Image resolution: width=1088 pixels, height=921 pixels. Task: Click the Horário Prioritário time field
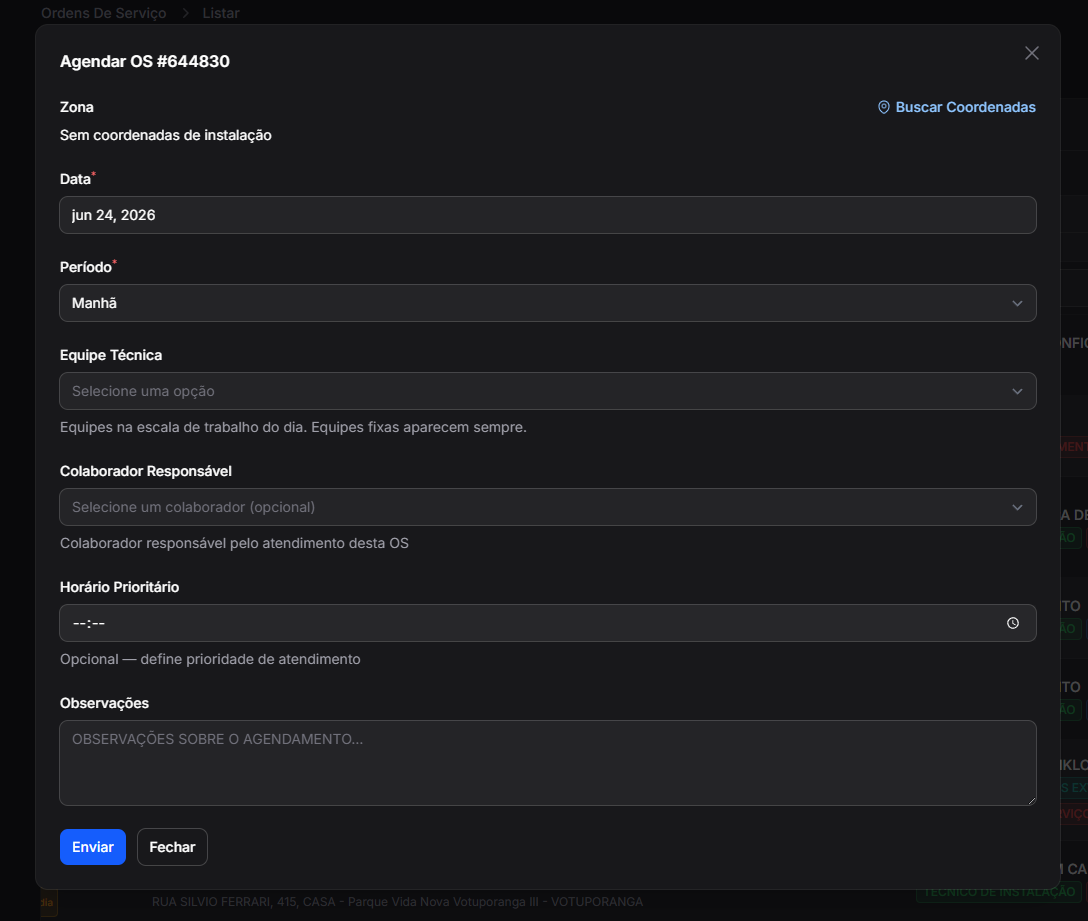tap(547, 623)
